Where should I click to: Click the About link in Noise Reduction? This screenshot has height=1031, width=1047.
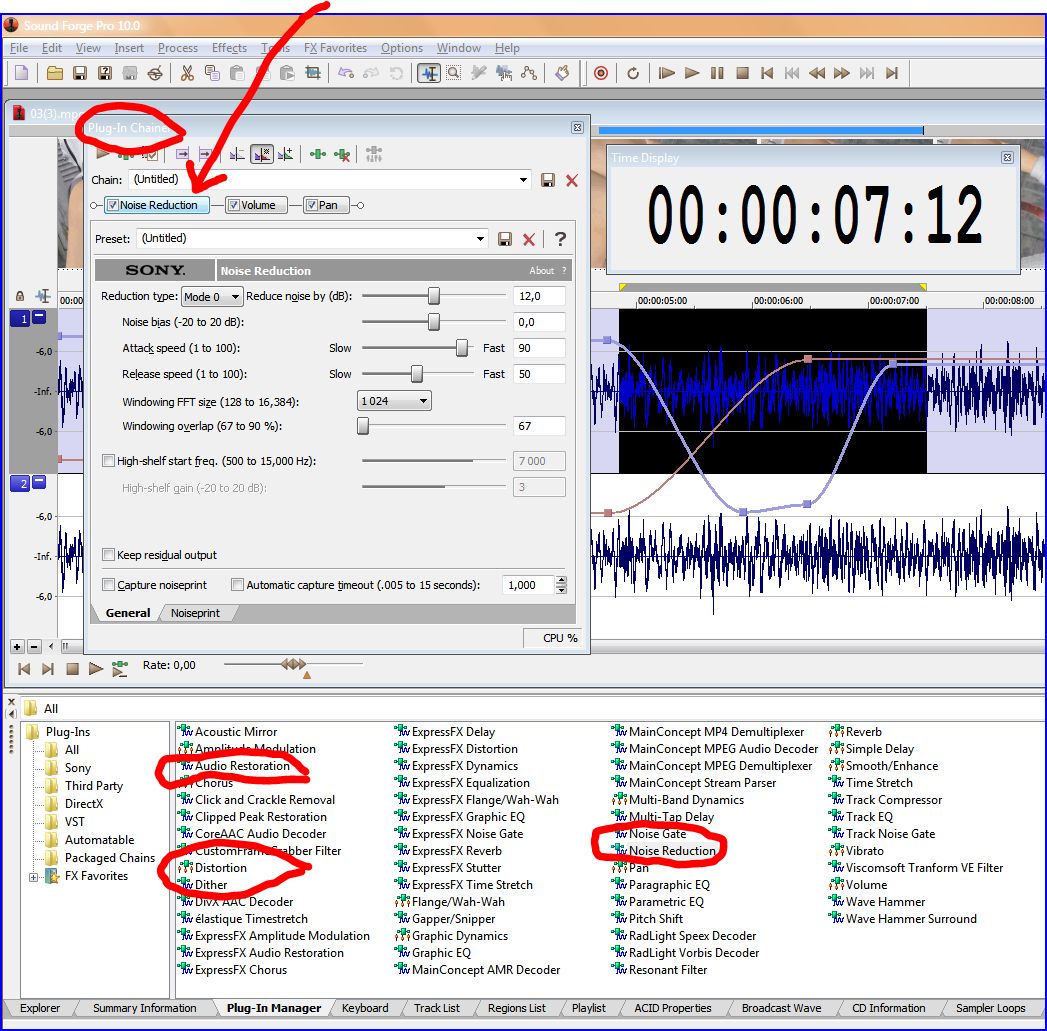click(541, 271)
